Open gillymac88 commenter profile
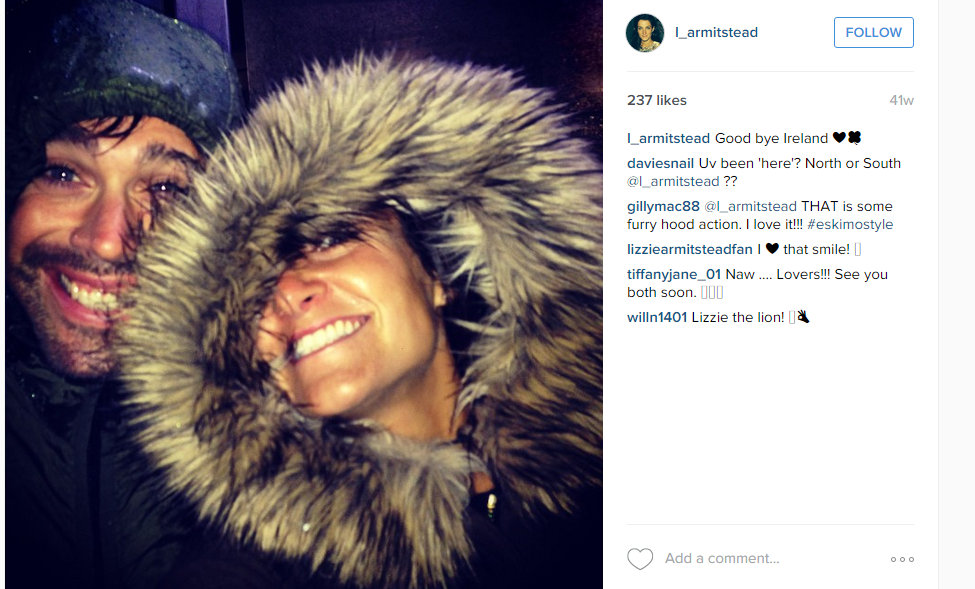 (x=663, y=206)
